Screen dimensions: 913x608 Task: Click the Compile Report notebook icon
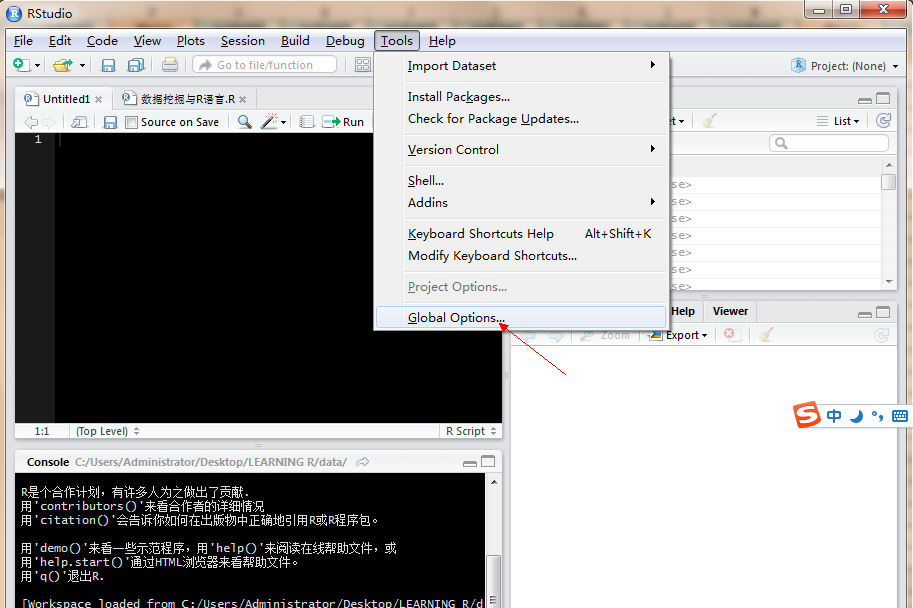[306, 121]
